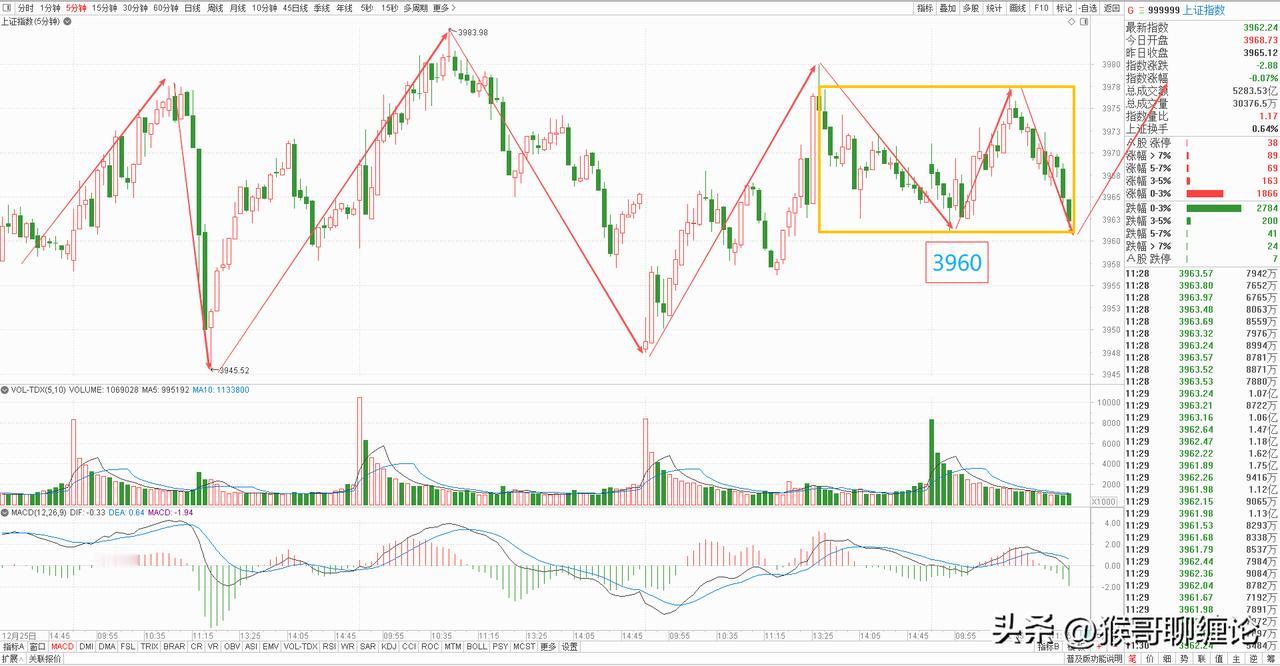Screen dimensions: 1280x666
Task: Click the F10 info button
Action: pos(1041,8)
